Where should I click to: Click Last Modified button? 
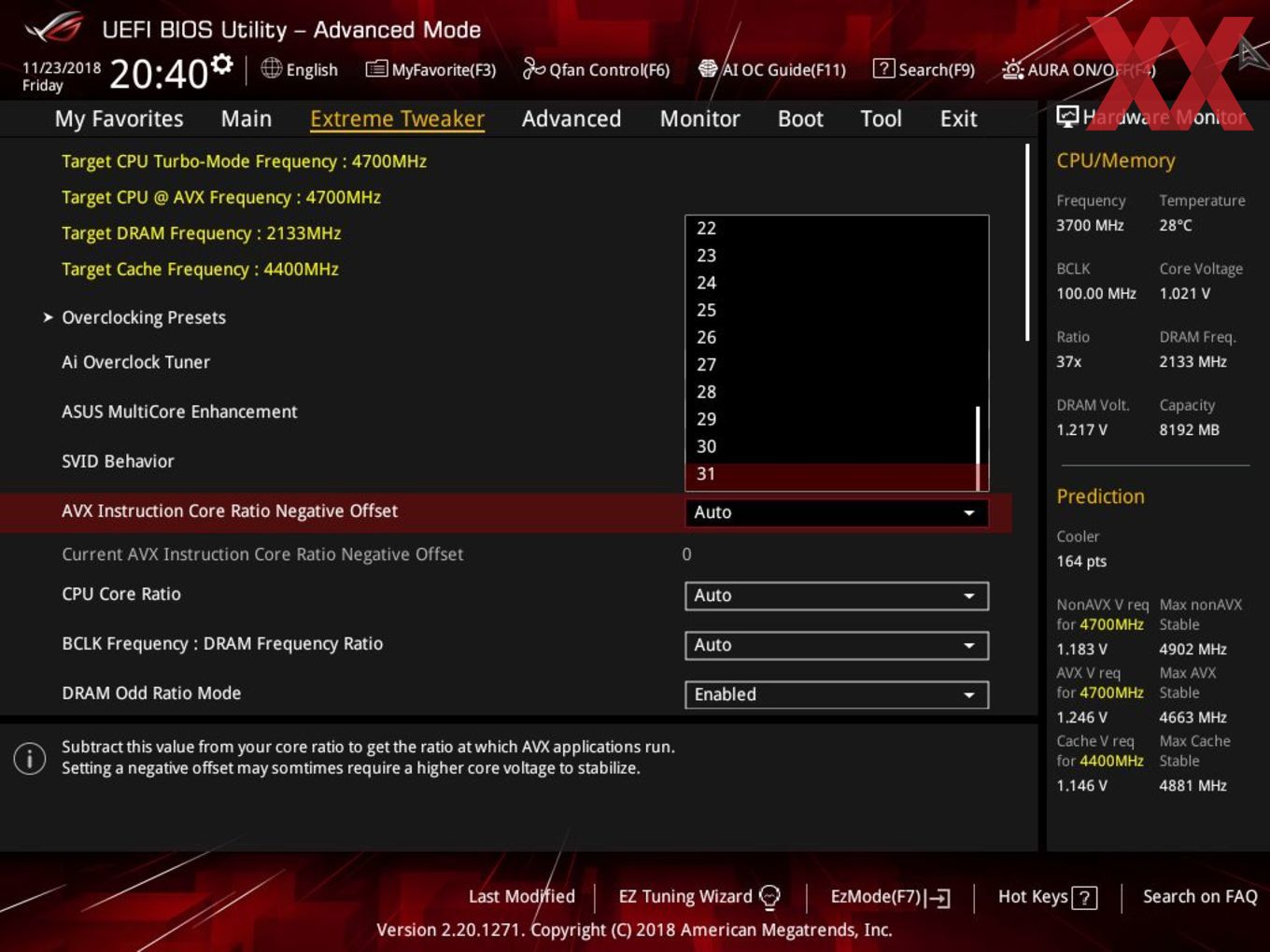[521, 897]
